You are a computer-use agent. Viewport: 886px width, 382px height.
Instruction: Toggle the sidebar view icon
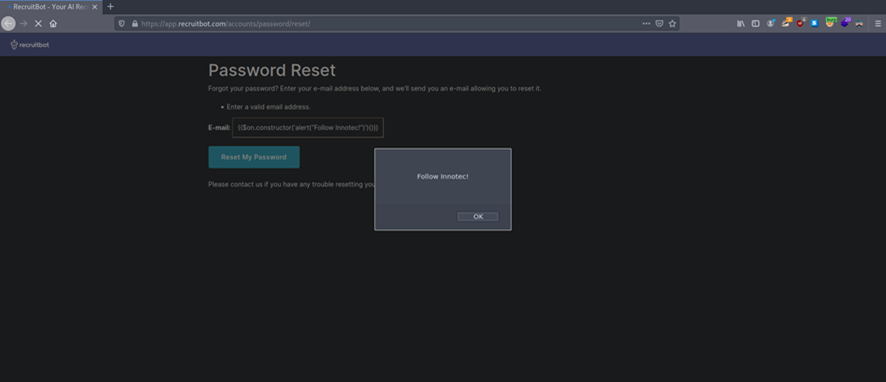point(755,24)
